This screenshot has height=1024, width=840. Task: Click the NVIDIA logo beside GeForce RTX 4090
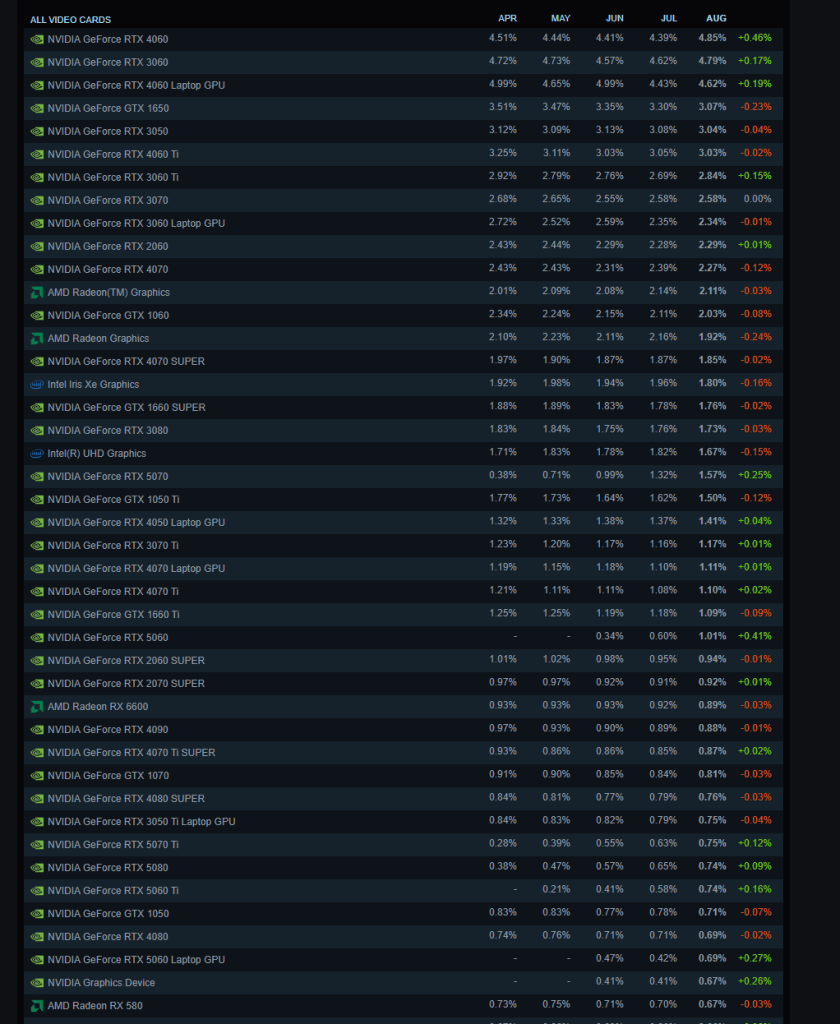click(x=37, y=729)
